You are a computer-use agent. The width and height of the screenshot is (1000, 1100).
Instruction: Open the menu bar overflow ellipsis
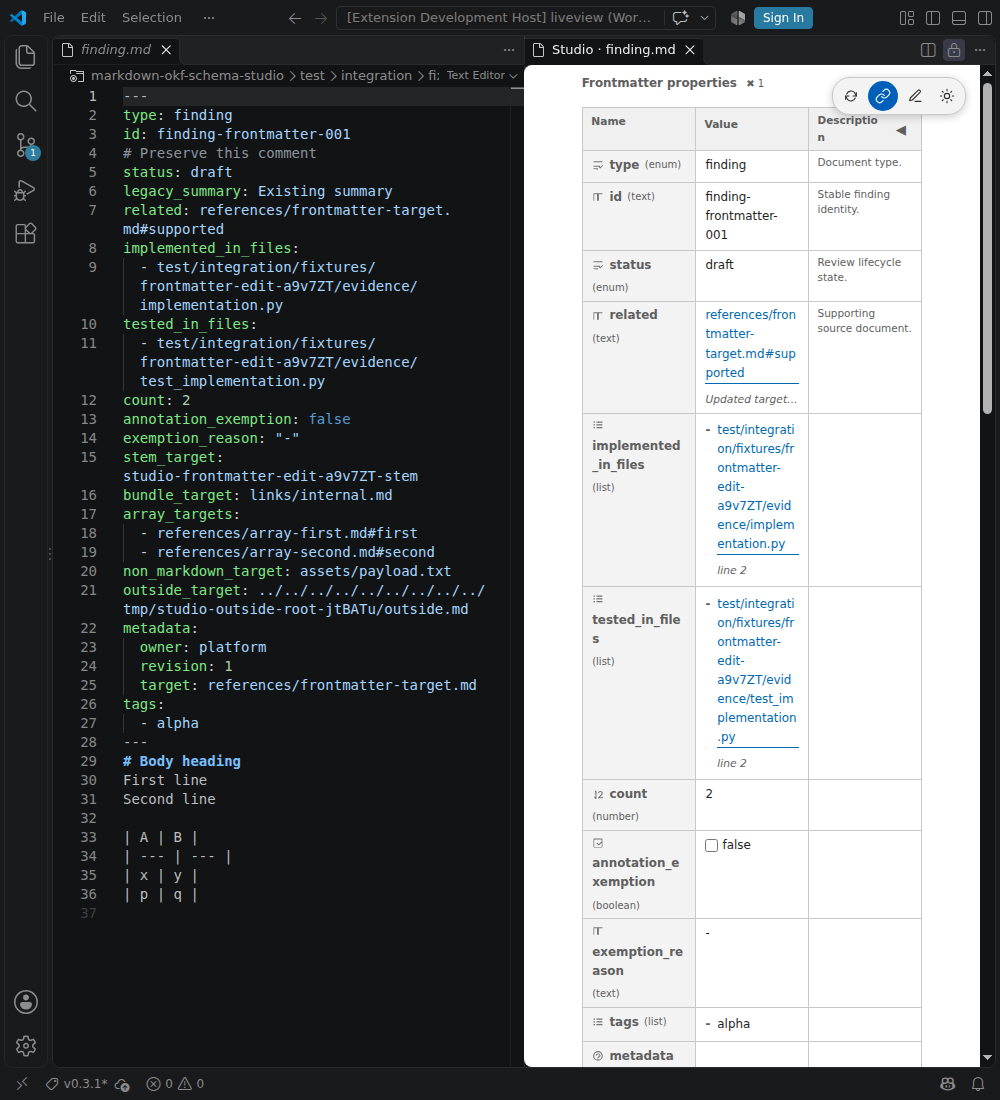(208, 18)
